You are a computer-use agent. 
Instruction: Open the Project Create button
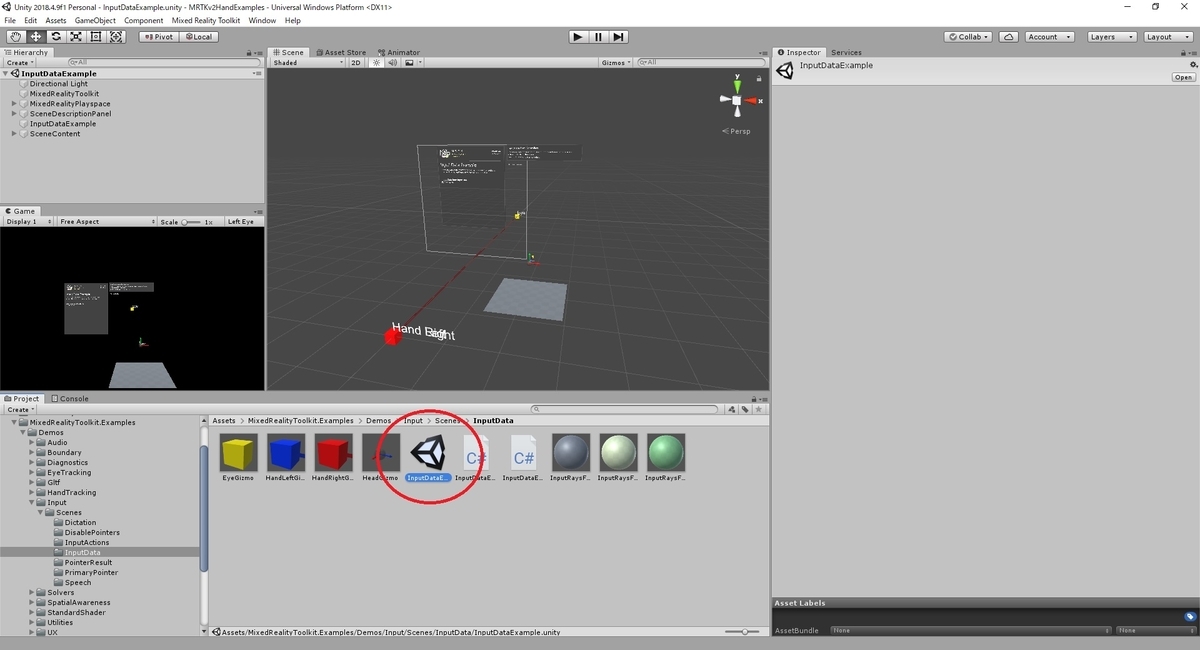[x=20, y=409]
